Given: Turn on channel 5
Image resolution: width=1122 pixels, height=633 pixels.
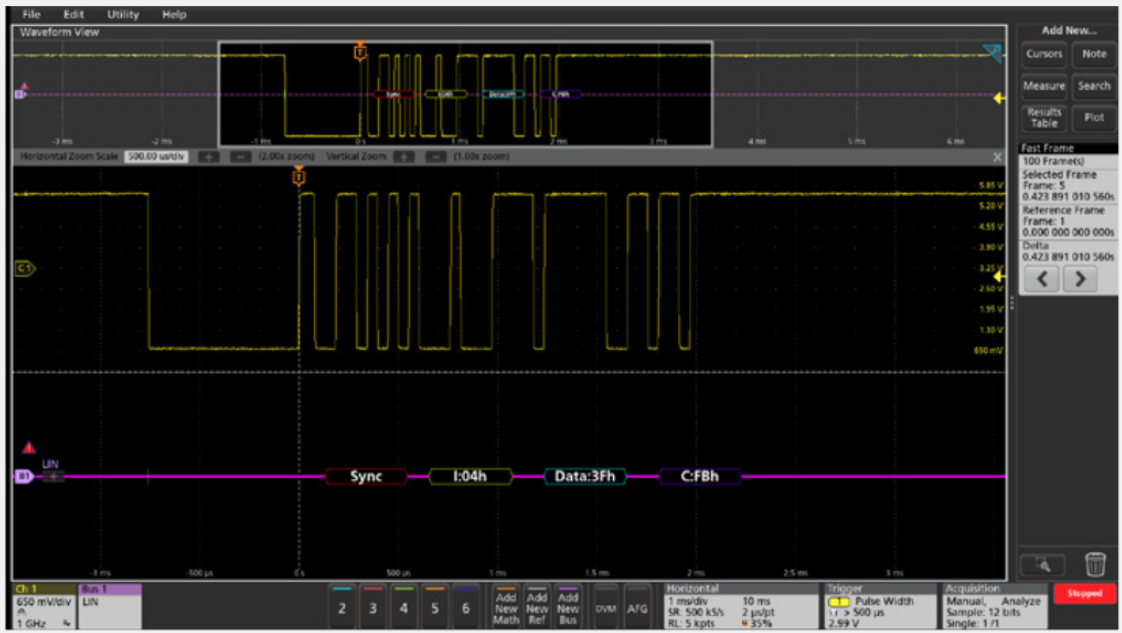Looking at the screenshot, I should coord(434,607).
